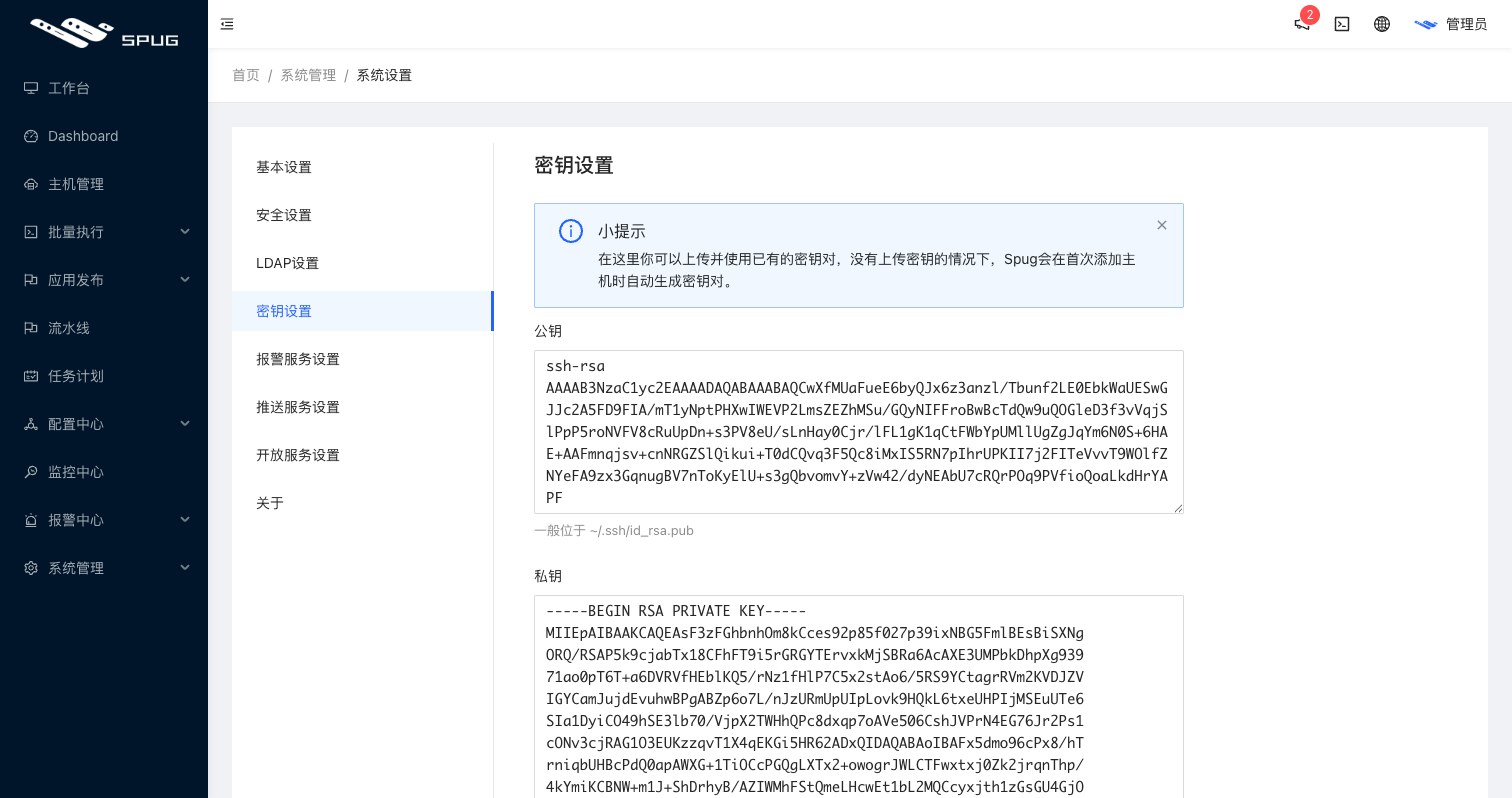Click the 公钥 field label
The width and height of the screenshot is (1512, 798).
coord(548,331)
